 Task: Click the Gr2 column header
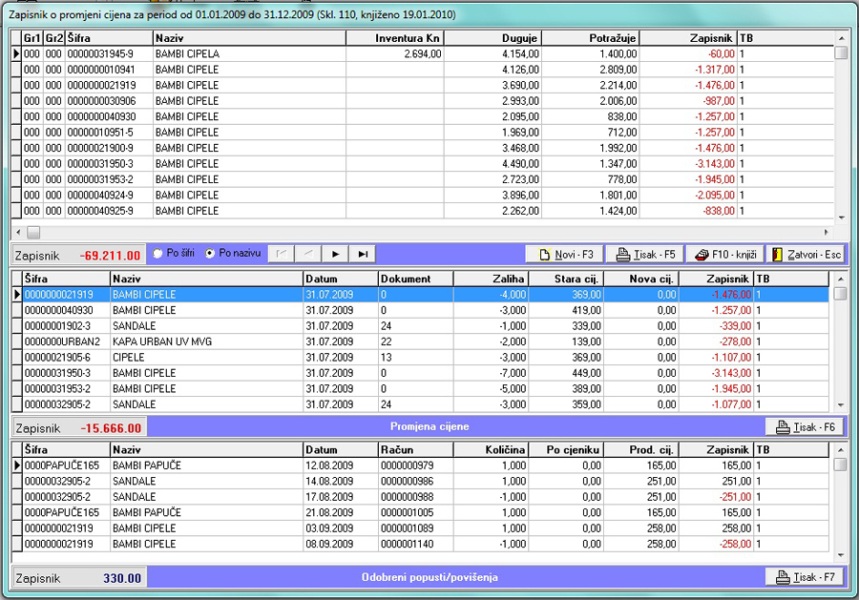[x=54, y=38]
